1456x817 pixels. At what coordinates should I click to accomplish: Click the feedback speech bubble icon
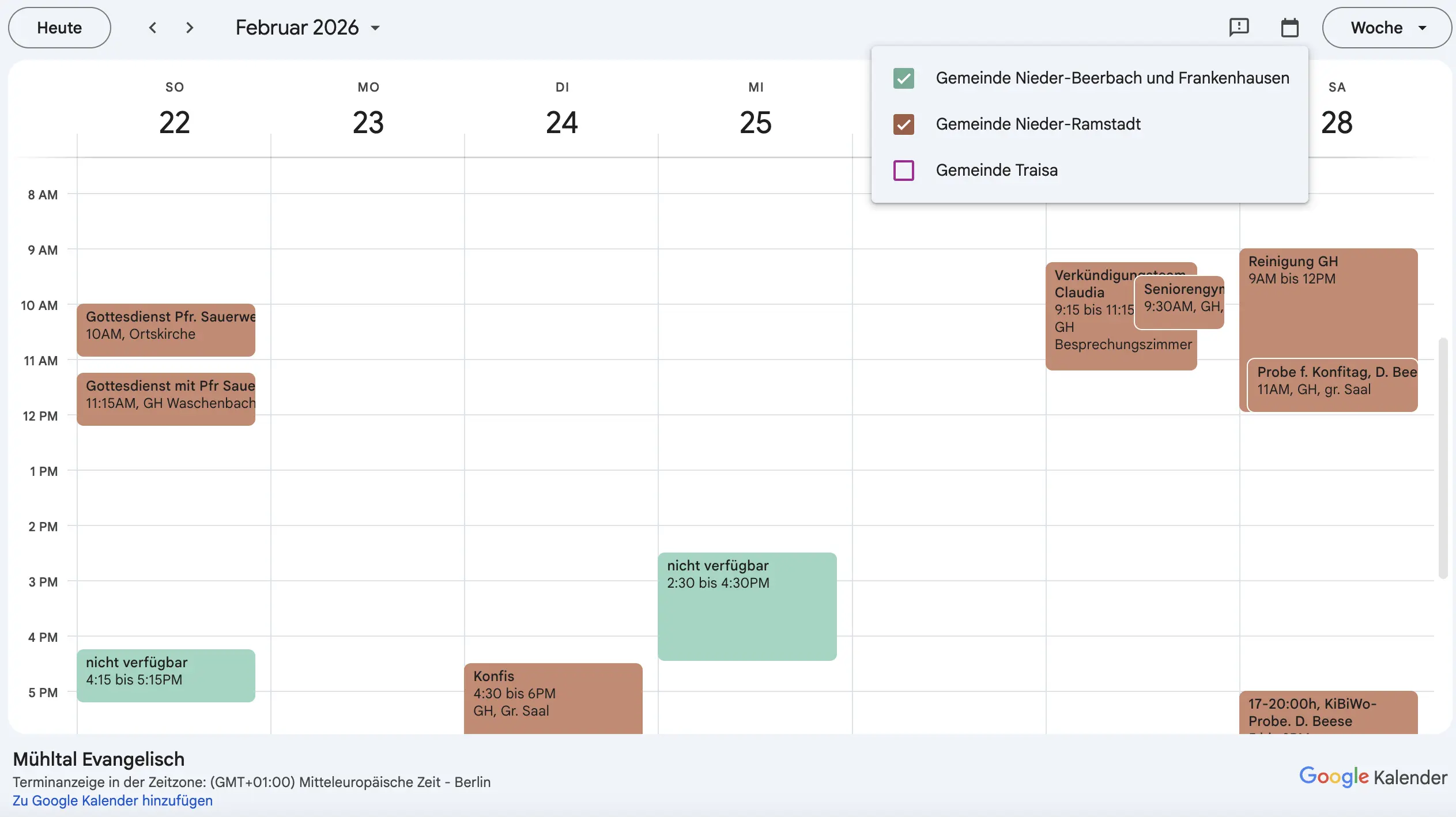1239,28
